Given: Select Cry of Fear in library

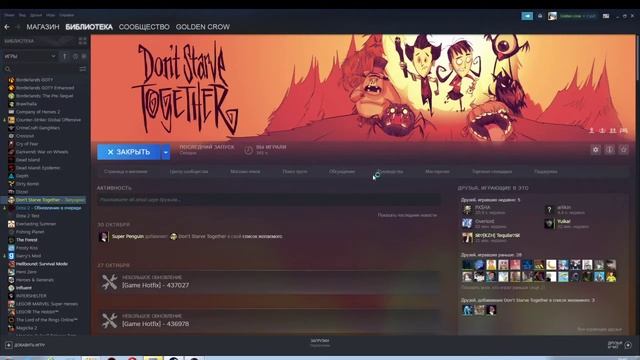Looking at the screenshot, I should pyautogui.click(x=27, y=144).
